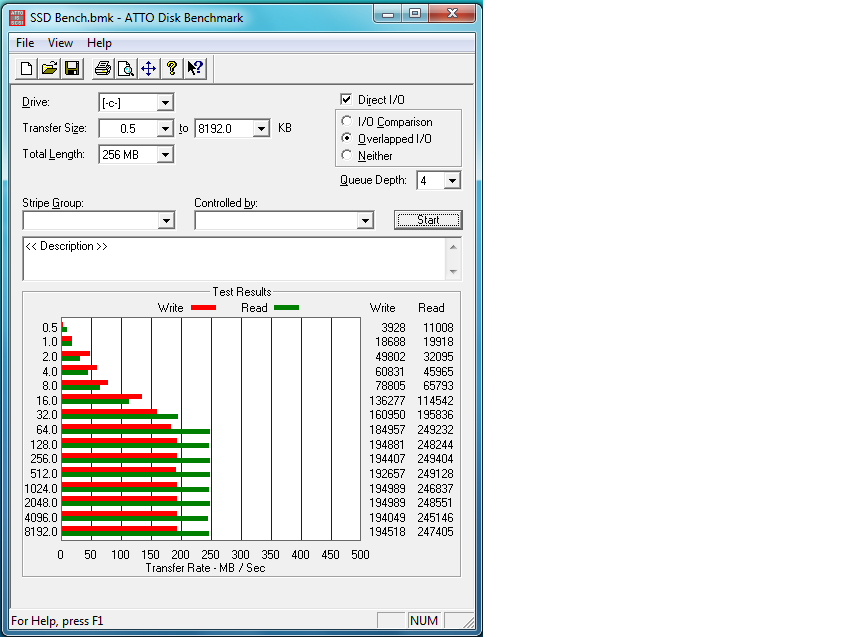864x637 pixels.
Task: Toggle the Direct I/O checkbox
Action: (346, 99)
